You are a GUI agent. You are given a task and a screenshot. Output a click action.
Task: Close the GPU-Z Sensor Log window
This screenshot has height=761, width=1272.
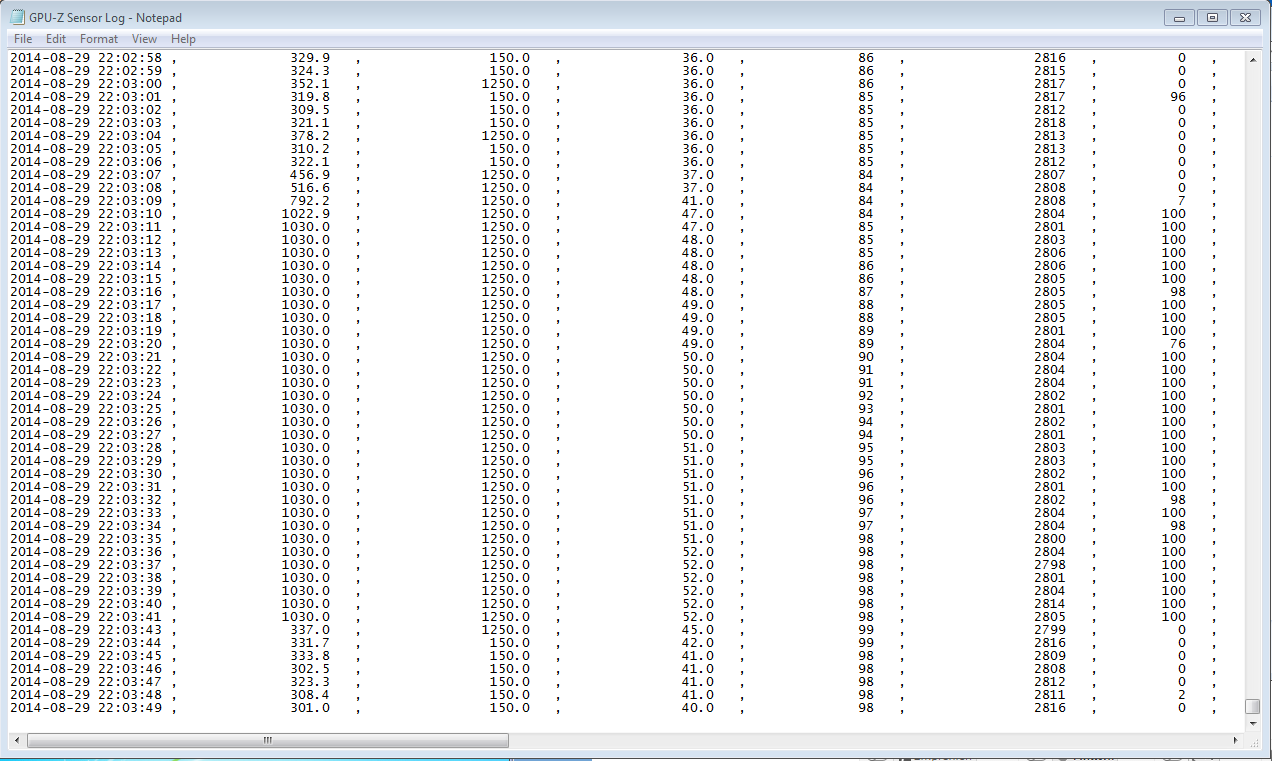click(x=1244, y=17)
